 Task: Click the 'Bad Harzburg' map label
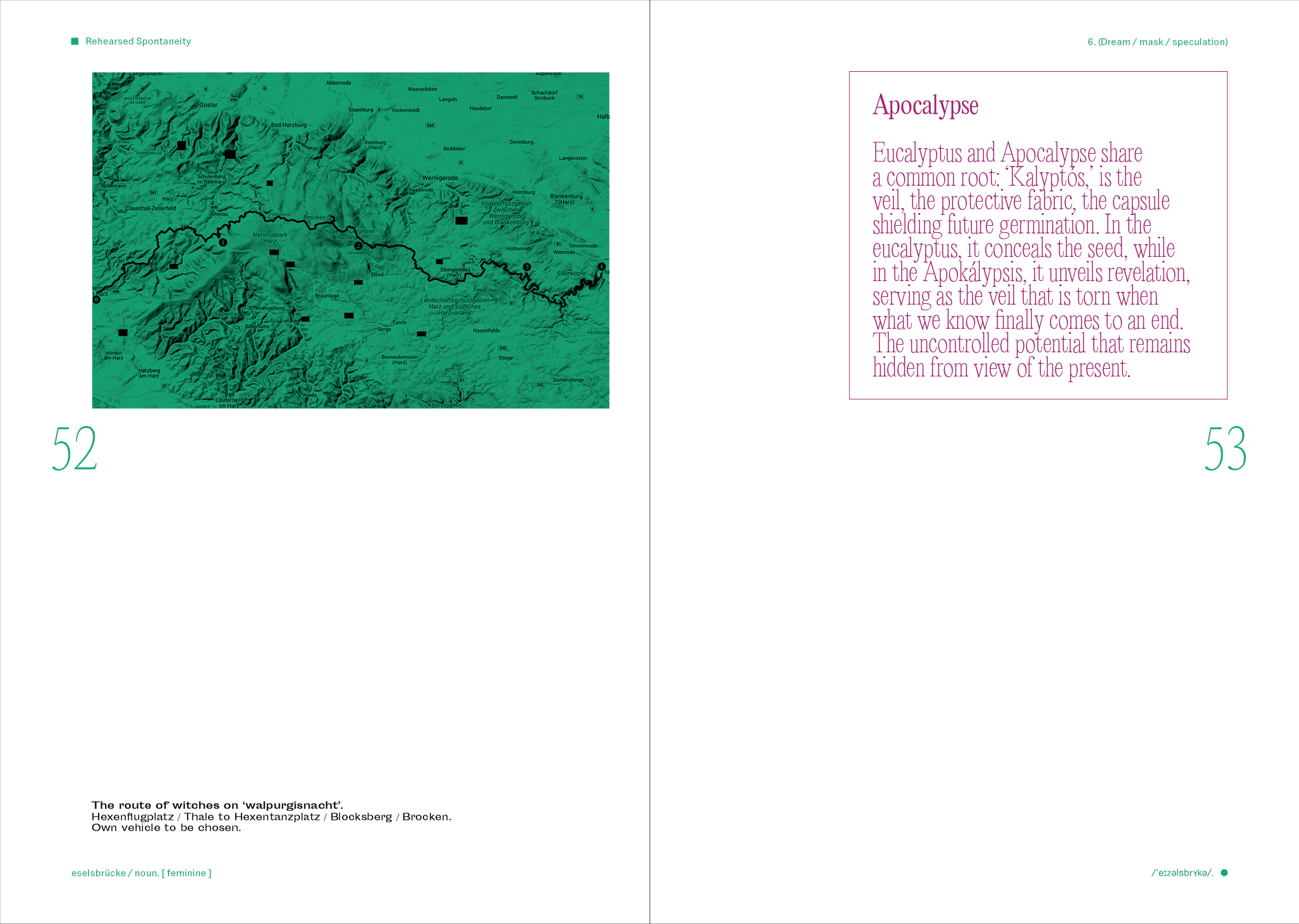tap(289, 125)
